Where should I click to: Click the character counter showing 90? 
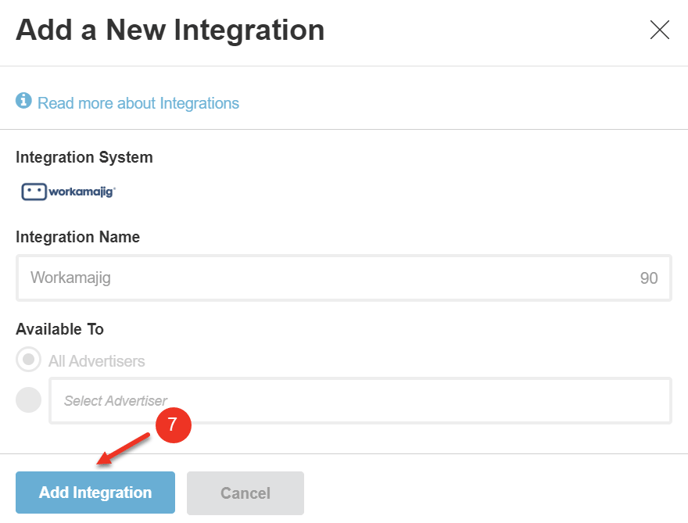pyautogui.click(x=649, y=278)
